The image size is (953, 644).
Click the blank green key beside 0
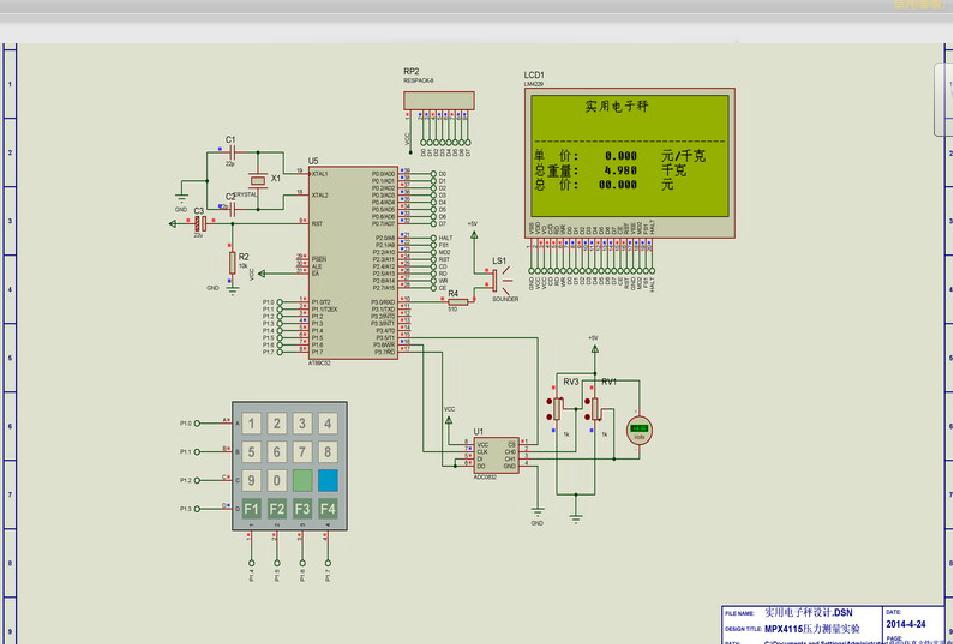coord(303,481)
